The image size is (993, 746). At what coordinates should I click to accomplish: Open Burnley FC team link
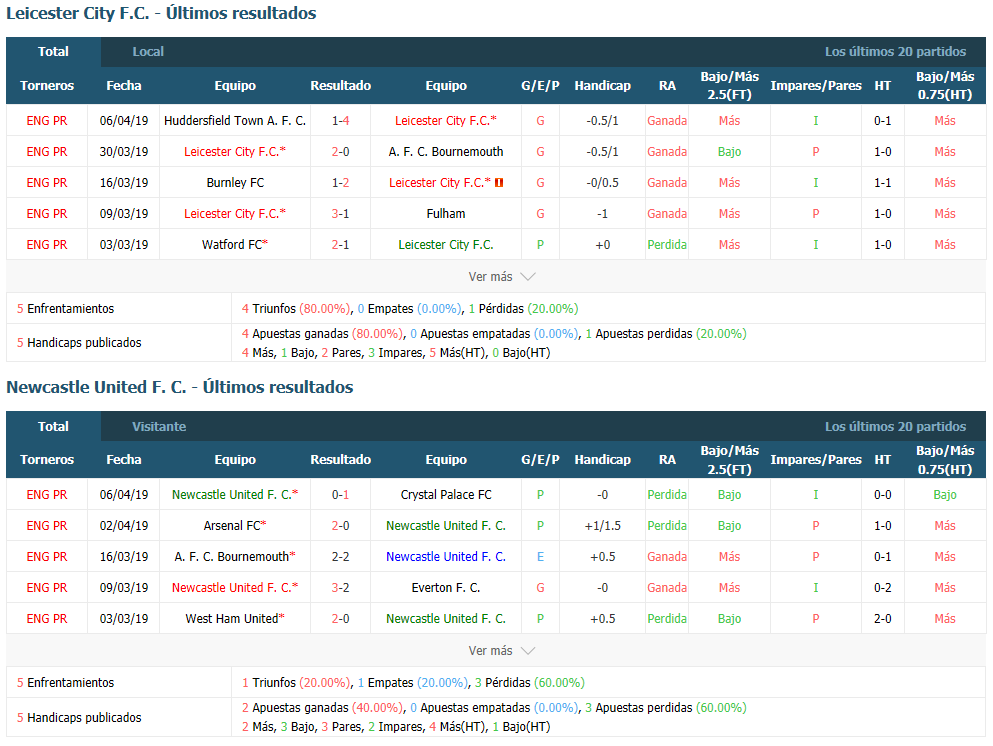click(235, 182)
